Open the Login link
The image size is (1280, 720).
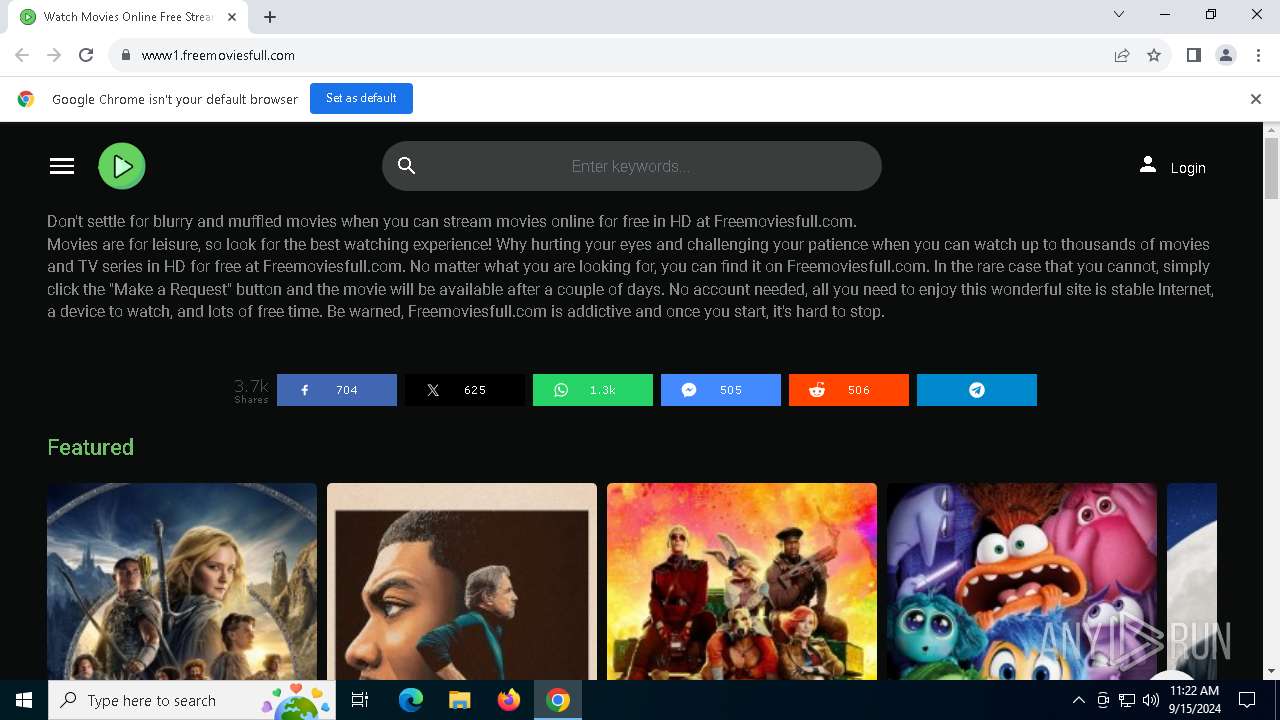[1188, 168]
